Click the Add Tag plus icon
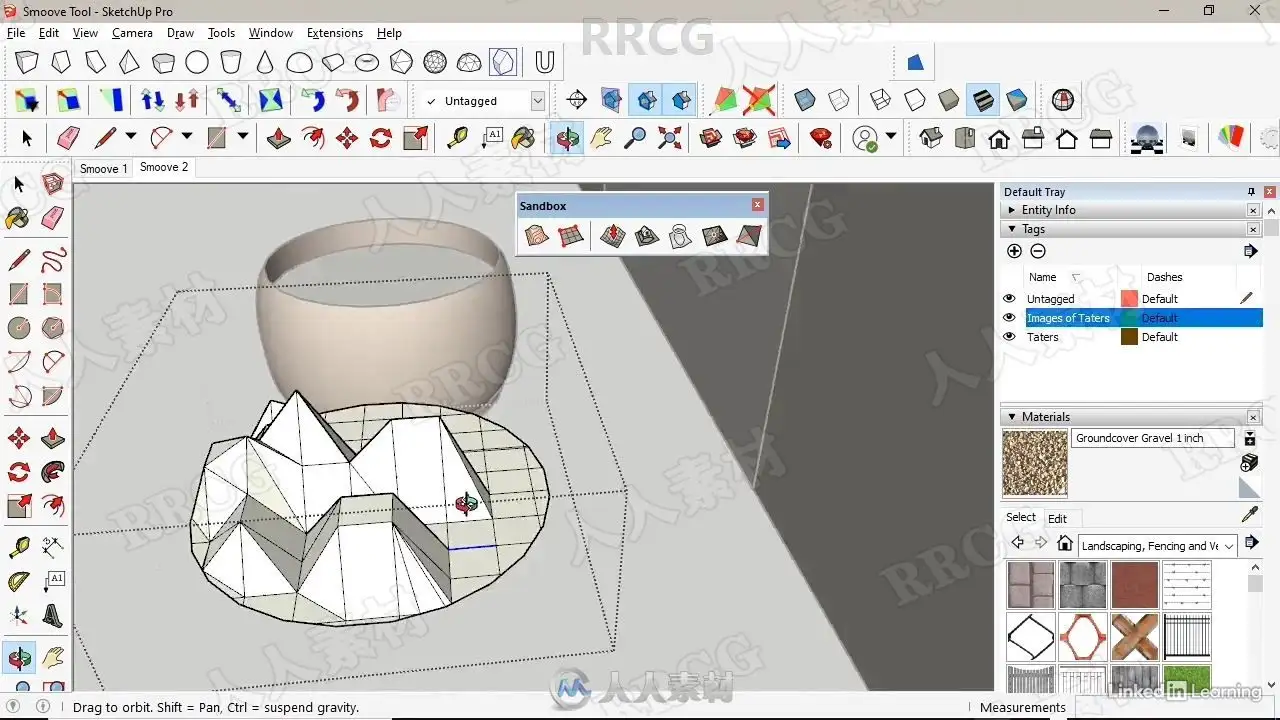Screen dimensions: 1280x720 1014,251
